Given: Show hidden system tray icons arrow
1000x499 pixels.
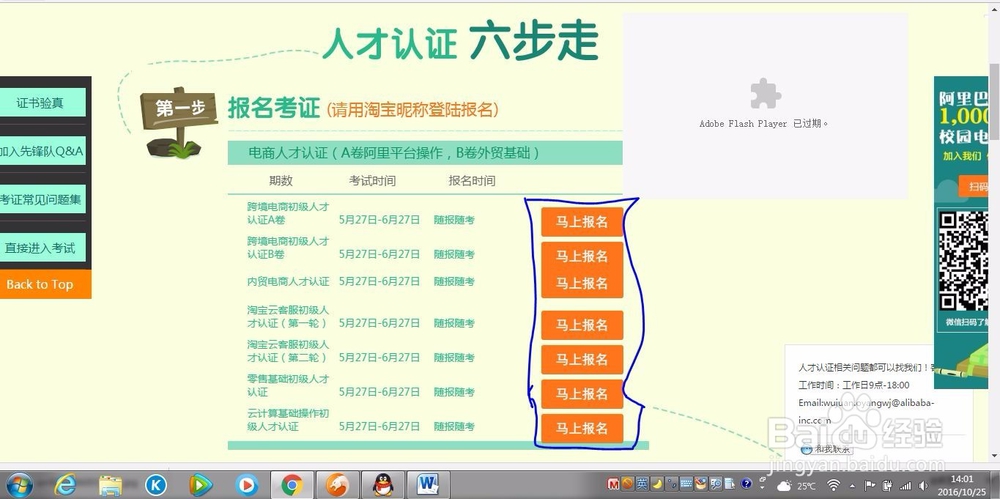Looking at the screenshot, I should (852, 486).
